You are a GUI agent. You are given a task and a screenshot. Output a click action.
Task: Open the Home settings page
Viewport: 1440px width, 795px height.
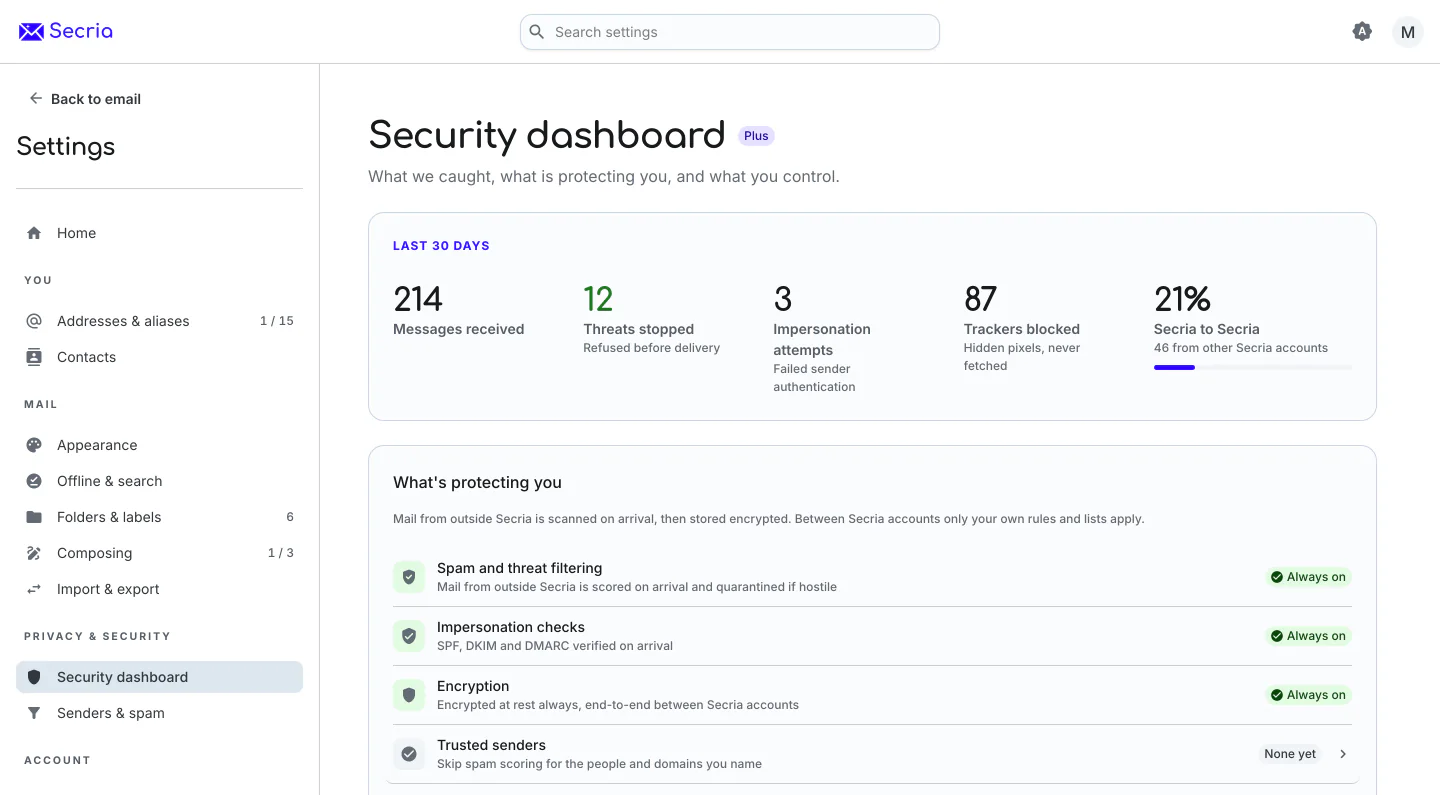(160, 233)
